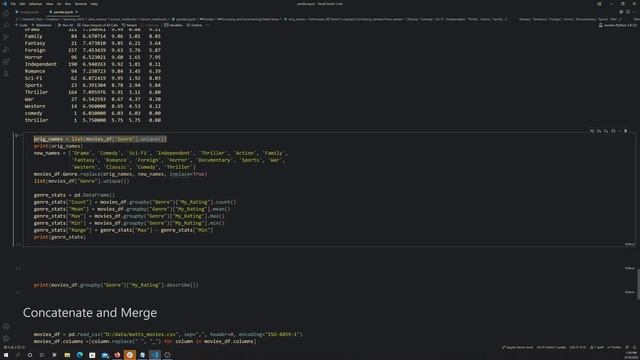Image resolution: width=640 pixels, height=360 pixels.
Task: Open the Edit menu
Action: pyautogui.click(x=22, y=4)
